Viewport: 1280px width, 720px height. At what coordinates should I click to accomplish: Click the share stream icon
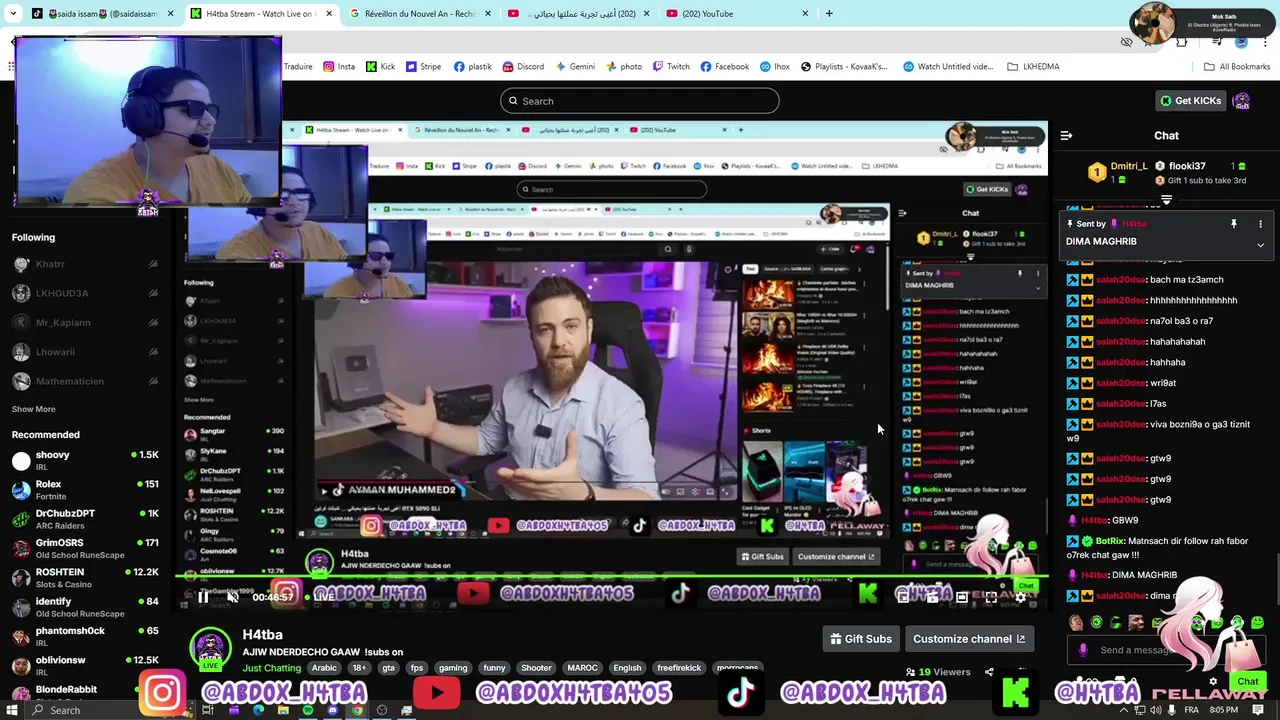coord(989,672)
